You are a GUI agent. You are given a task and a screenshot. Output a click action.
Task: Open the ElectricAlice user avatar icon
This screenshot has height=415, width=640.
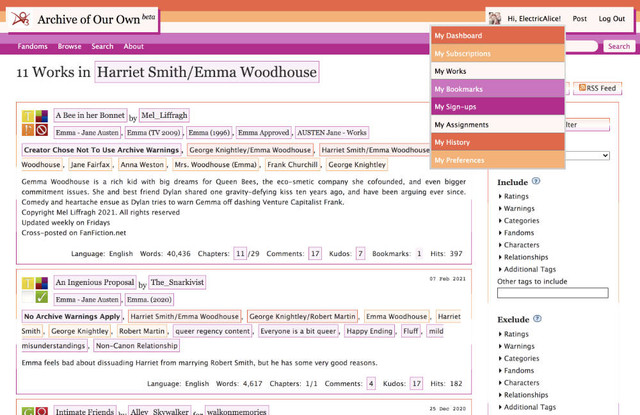tap(495, 18)
